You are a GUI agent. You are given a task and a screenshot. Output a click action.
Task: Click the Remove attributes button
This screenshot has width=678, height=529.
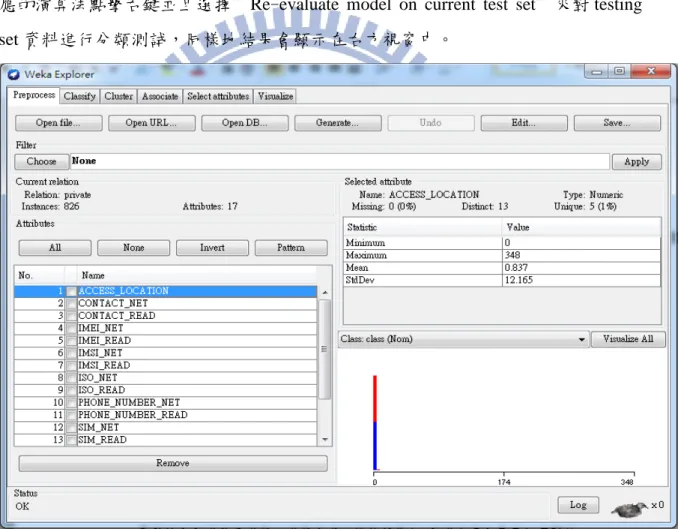click(173, 463)
